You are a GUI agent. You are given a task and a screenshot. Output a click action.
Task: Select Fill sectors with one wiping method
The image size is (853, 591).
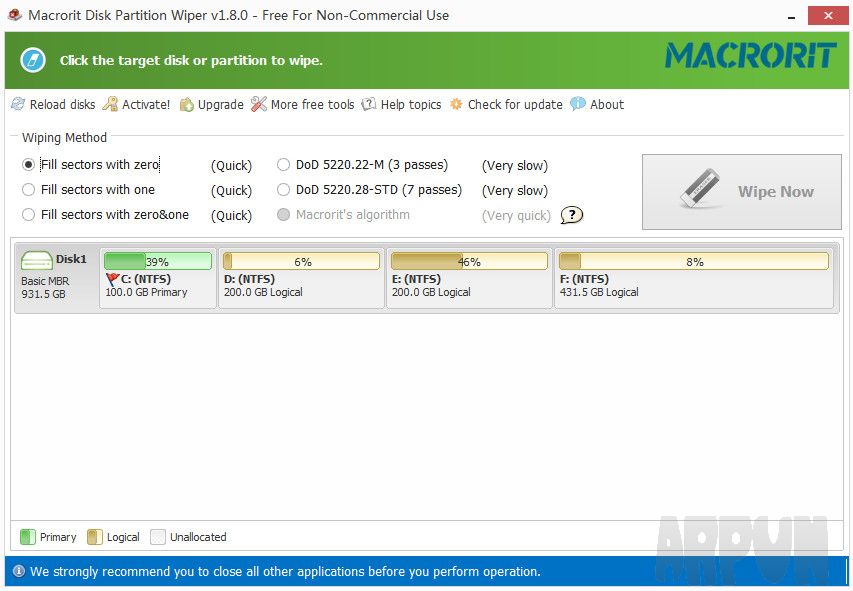click(x=29, y=189)
